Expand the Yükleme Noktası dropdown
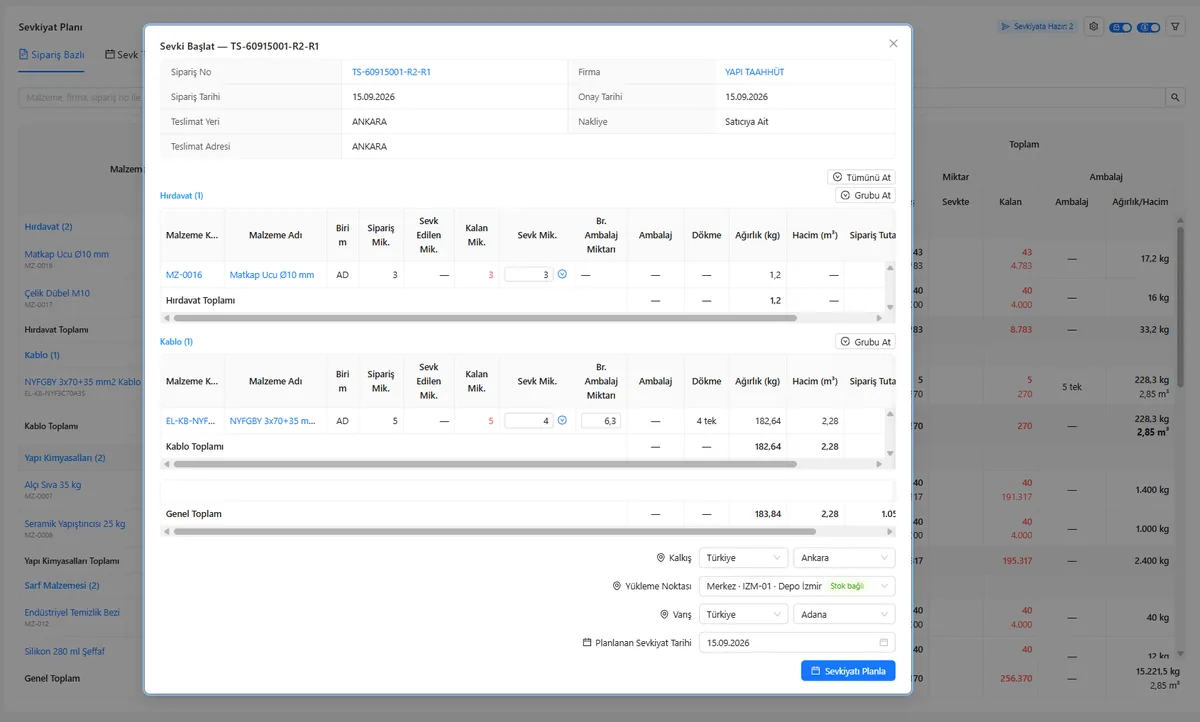 click(797, 586)
